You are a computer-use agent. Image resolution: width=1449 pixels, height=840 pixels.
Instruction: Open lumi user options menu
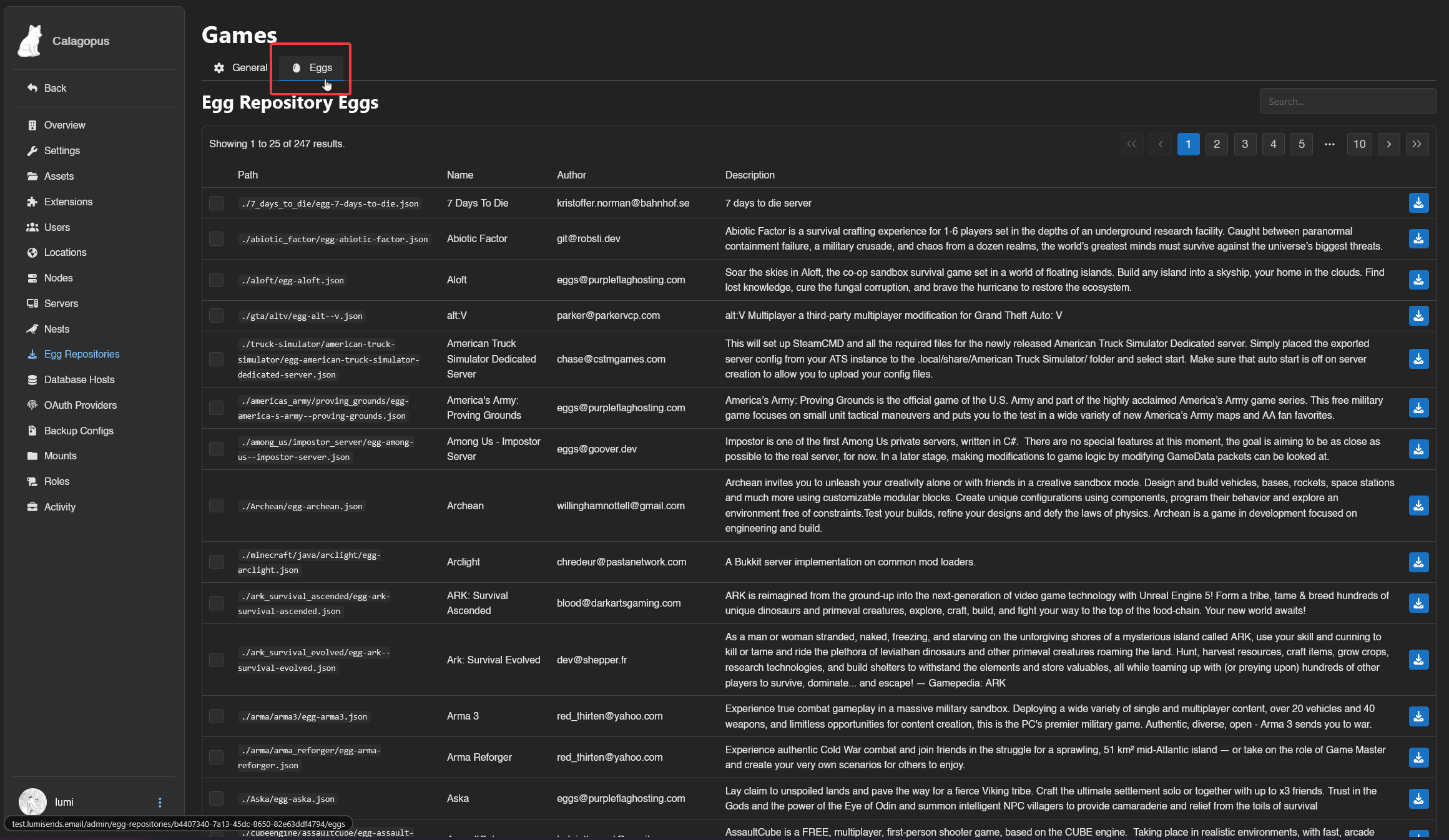[160, 803]
